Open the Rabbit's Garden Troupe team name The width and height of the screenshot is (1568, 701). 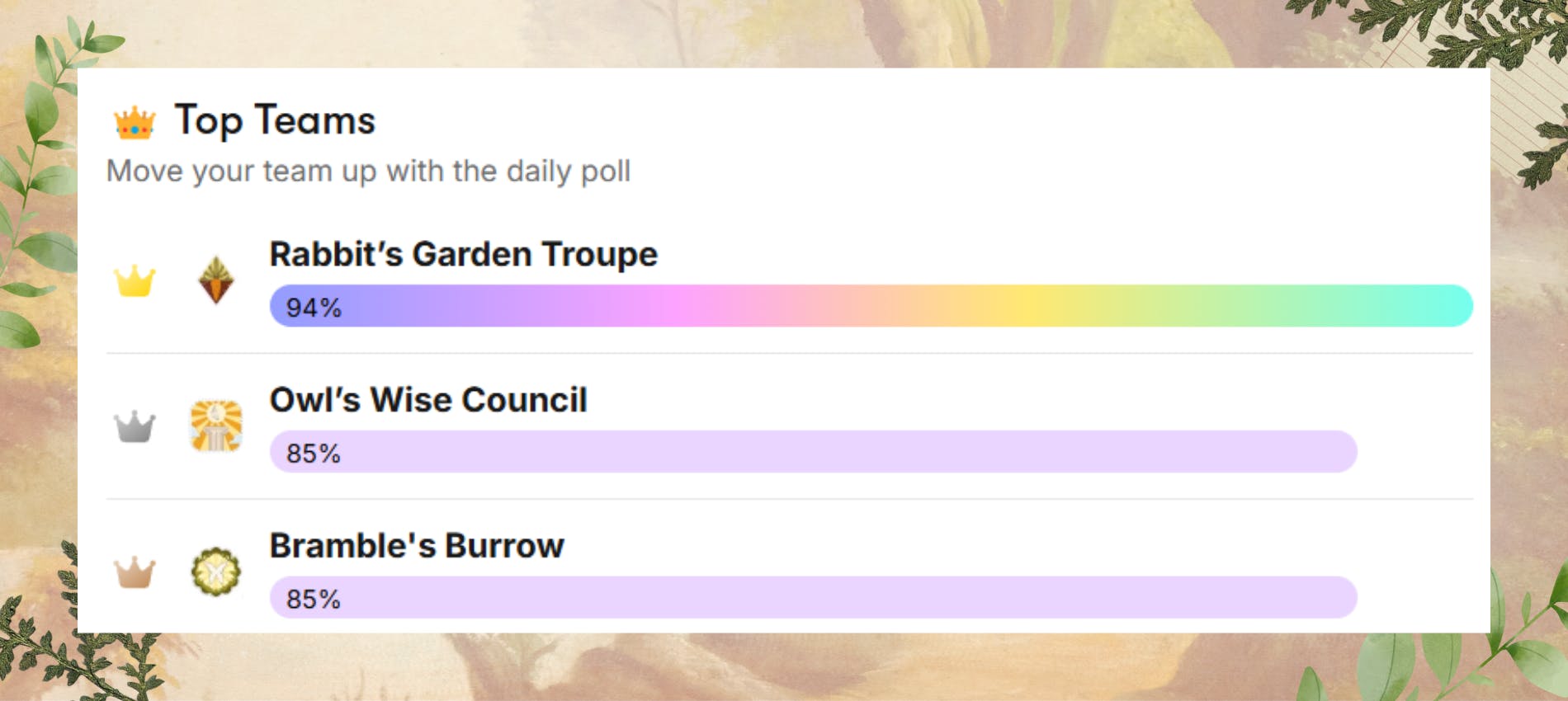click(x=463, y=254)
